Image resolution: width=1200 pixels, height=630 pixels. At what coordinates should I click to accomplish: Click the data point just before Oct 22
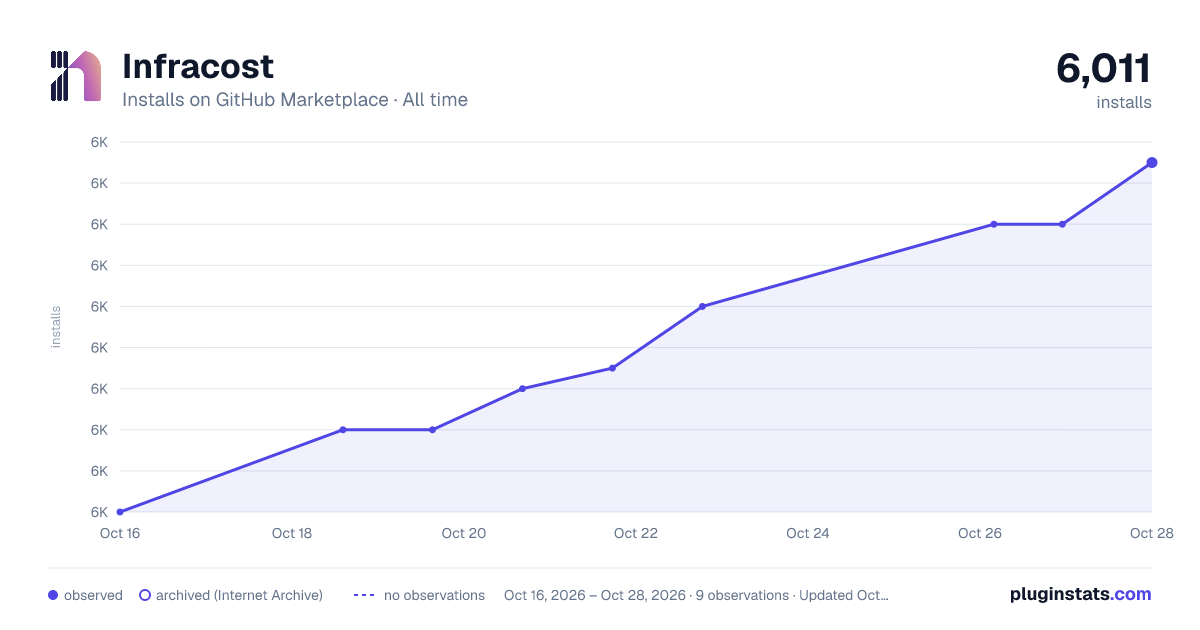(x=612, y=368)
